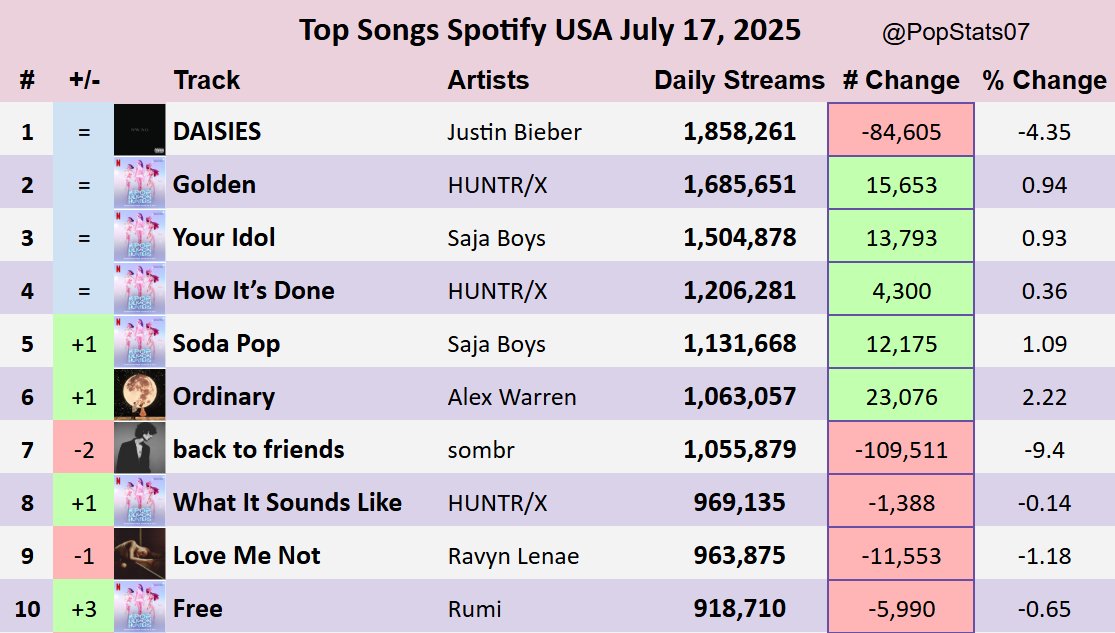Click the Alex Warren artist name
The image size is (1115, 633).
(511, 397)
